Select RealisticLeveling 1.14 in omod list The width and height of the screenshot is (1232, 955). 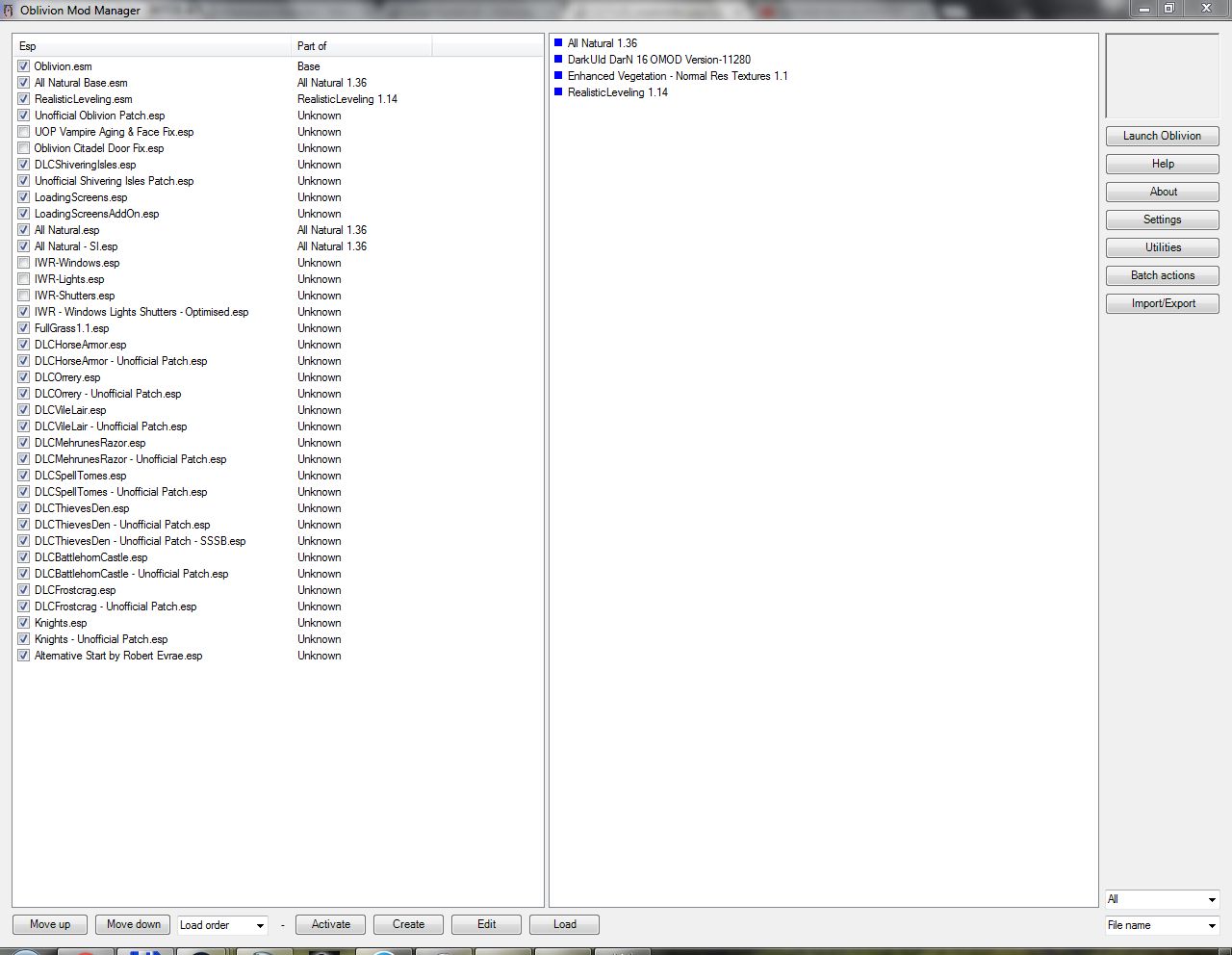(x=617, y=92)
